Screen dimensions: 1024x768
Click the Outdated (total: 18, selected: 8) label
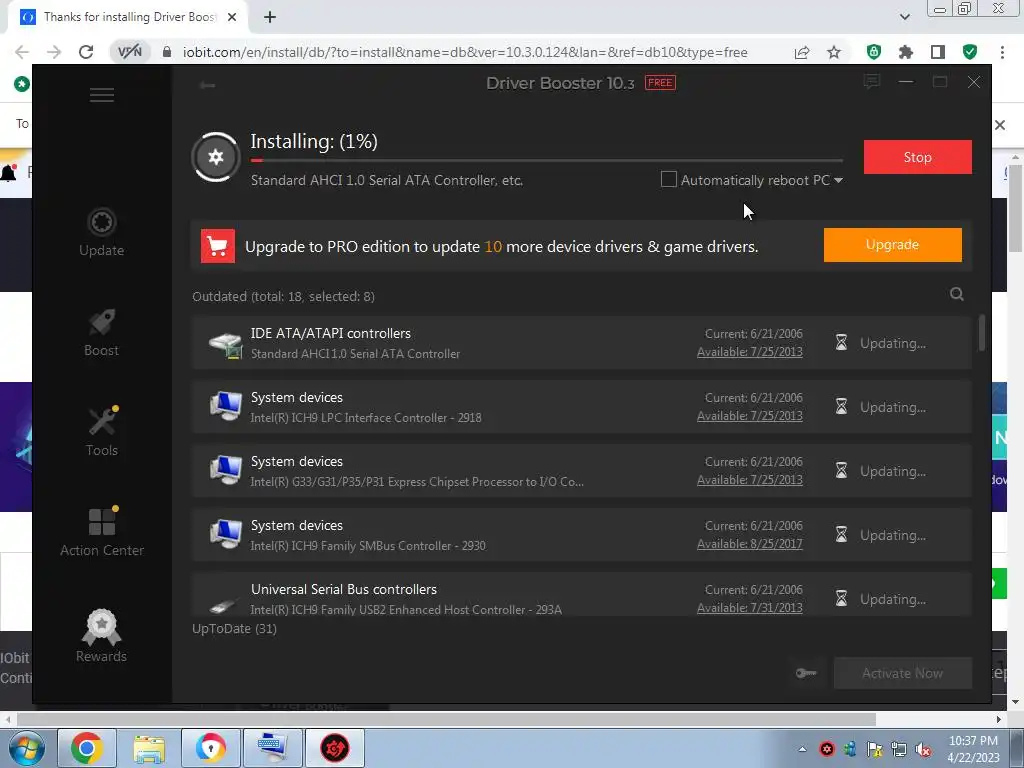click(x=283, y=296)
